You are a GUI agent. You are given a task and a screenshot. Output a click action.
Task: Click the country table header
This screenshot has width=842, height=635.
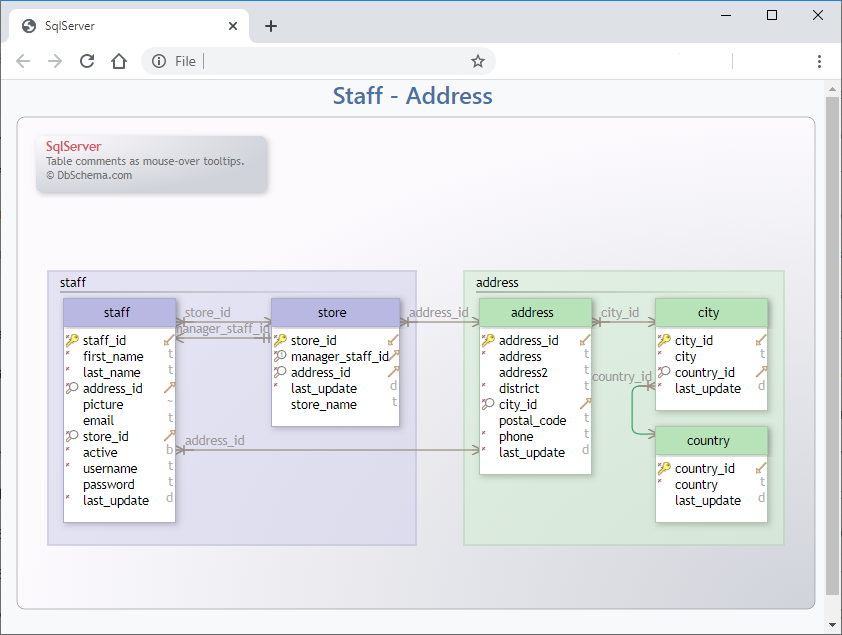tap(712, 441)
